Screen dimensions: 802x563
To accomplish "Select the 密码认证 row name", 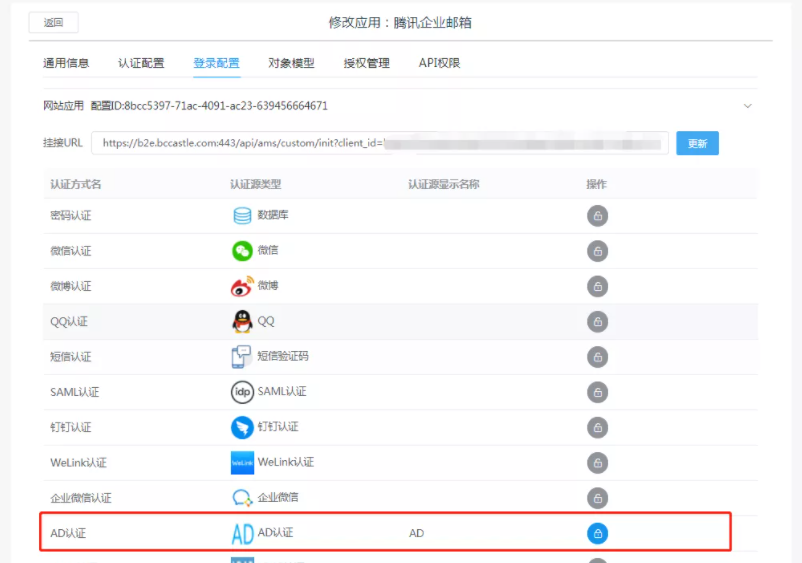I will point(71,216).
